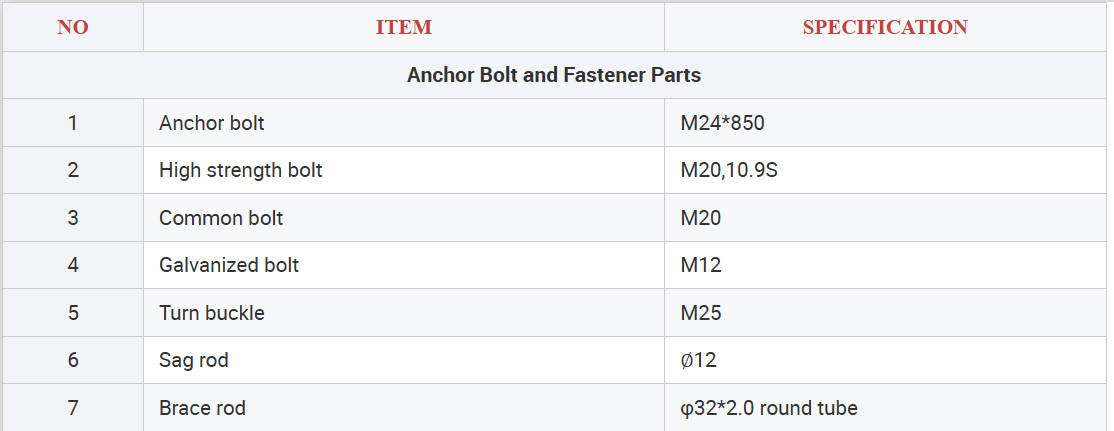Click the Ø12 specification cell
This screenshot has width=1114, height=431.
pos(698,360)
